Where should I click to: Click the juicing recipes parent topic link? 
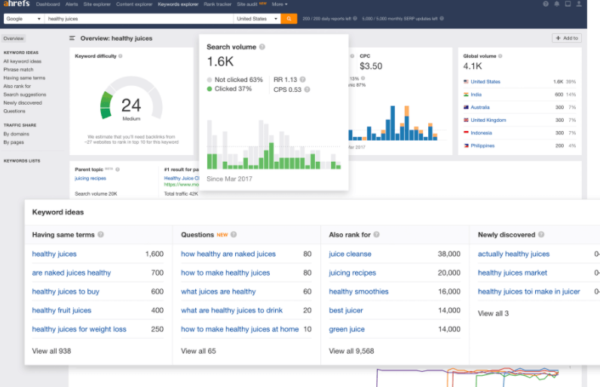[90, 178]
